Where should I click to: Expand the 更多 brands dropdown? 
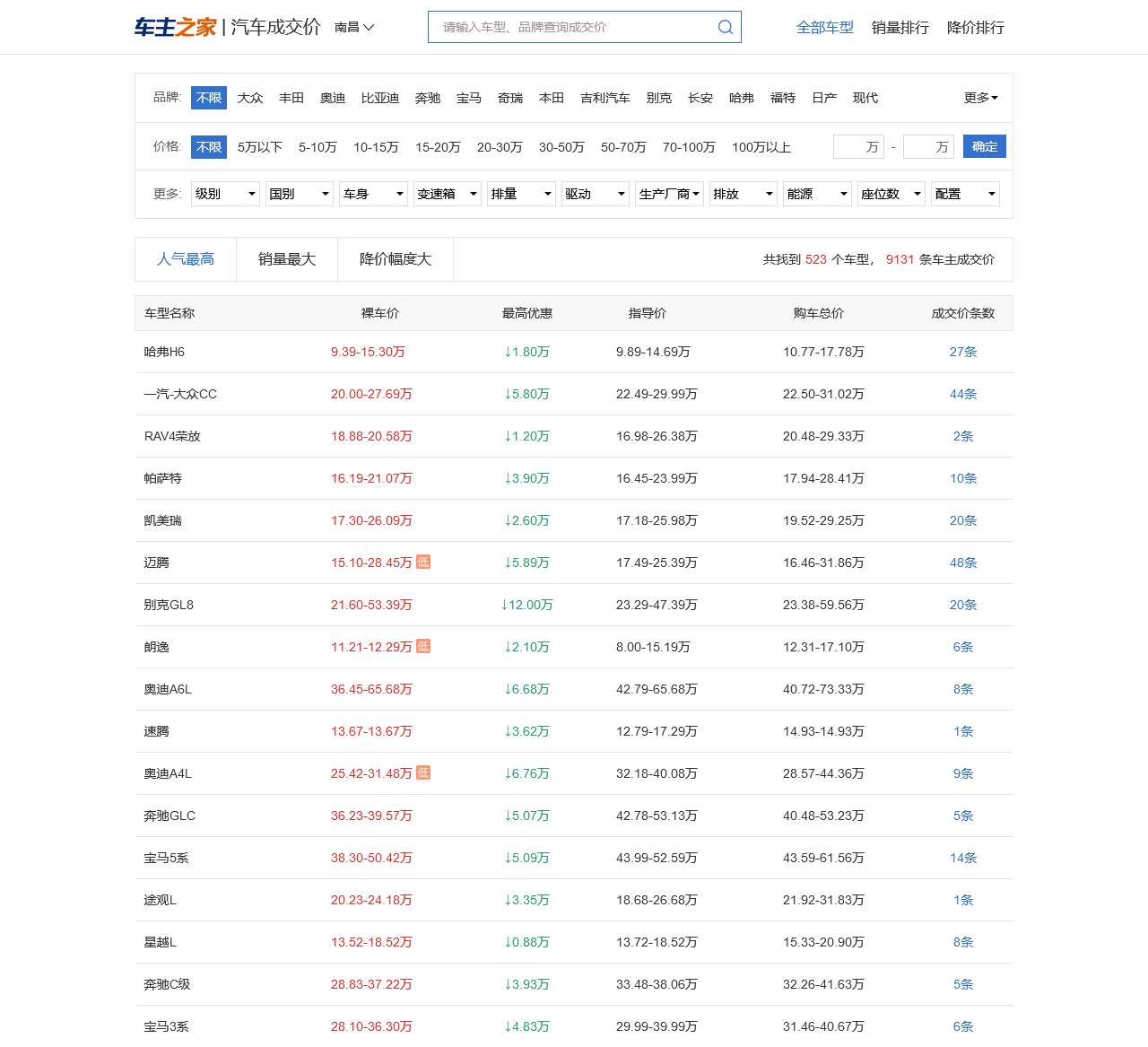(x=980, y=98)
